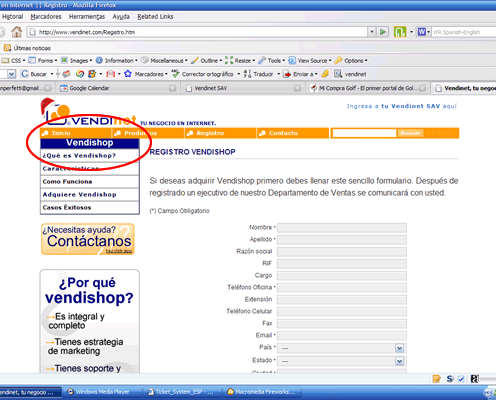Image resolution: width=496 pixels, height=400 pixels.
Task: Click the green Go arrow beside address bar
Action: [383, 32]
